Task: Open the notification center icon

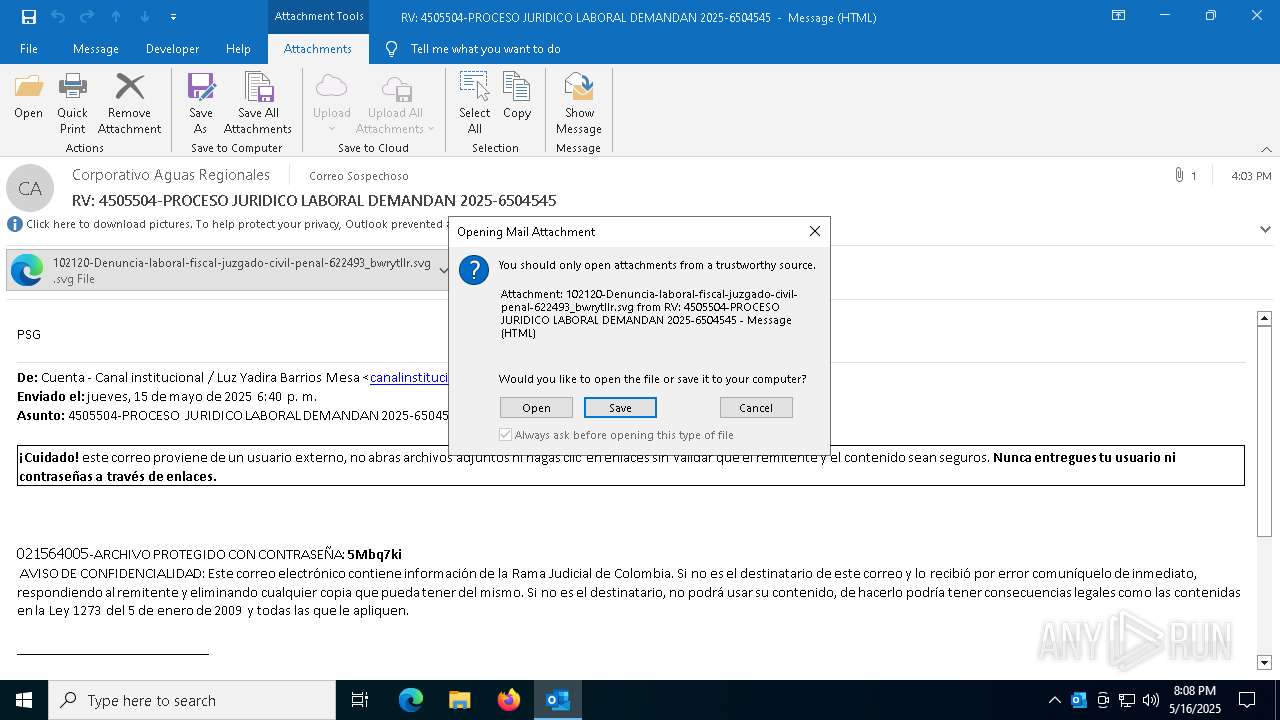Action: (x=1247, y=700)
